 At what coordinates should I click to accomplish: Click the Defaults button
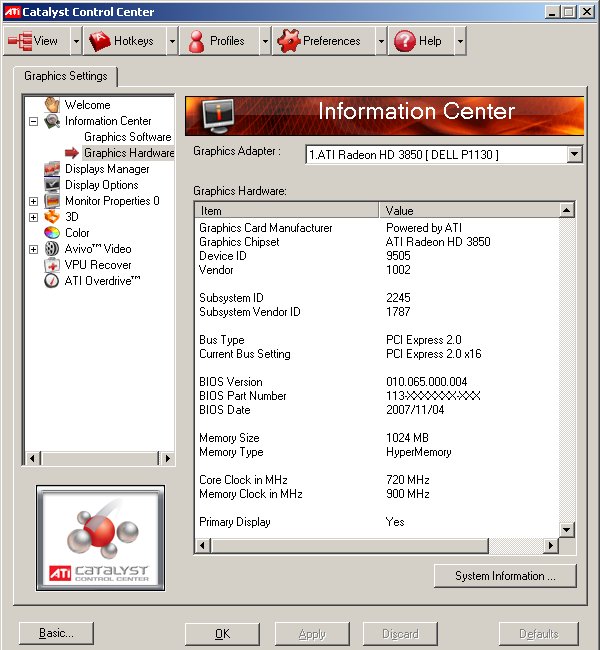click(539, 634)
